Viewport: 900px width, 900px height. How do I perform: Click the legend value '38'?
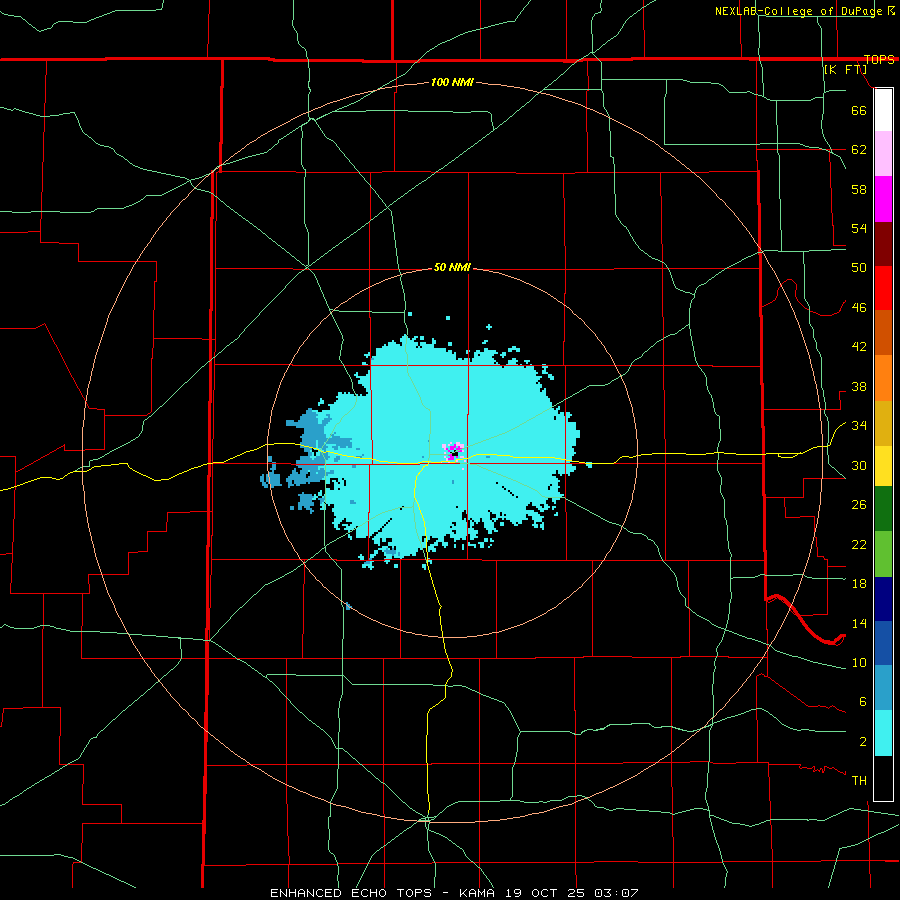859,386
